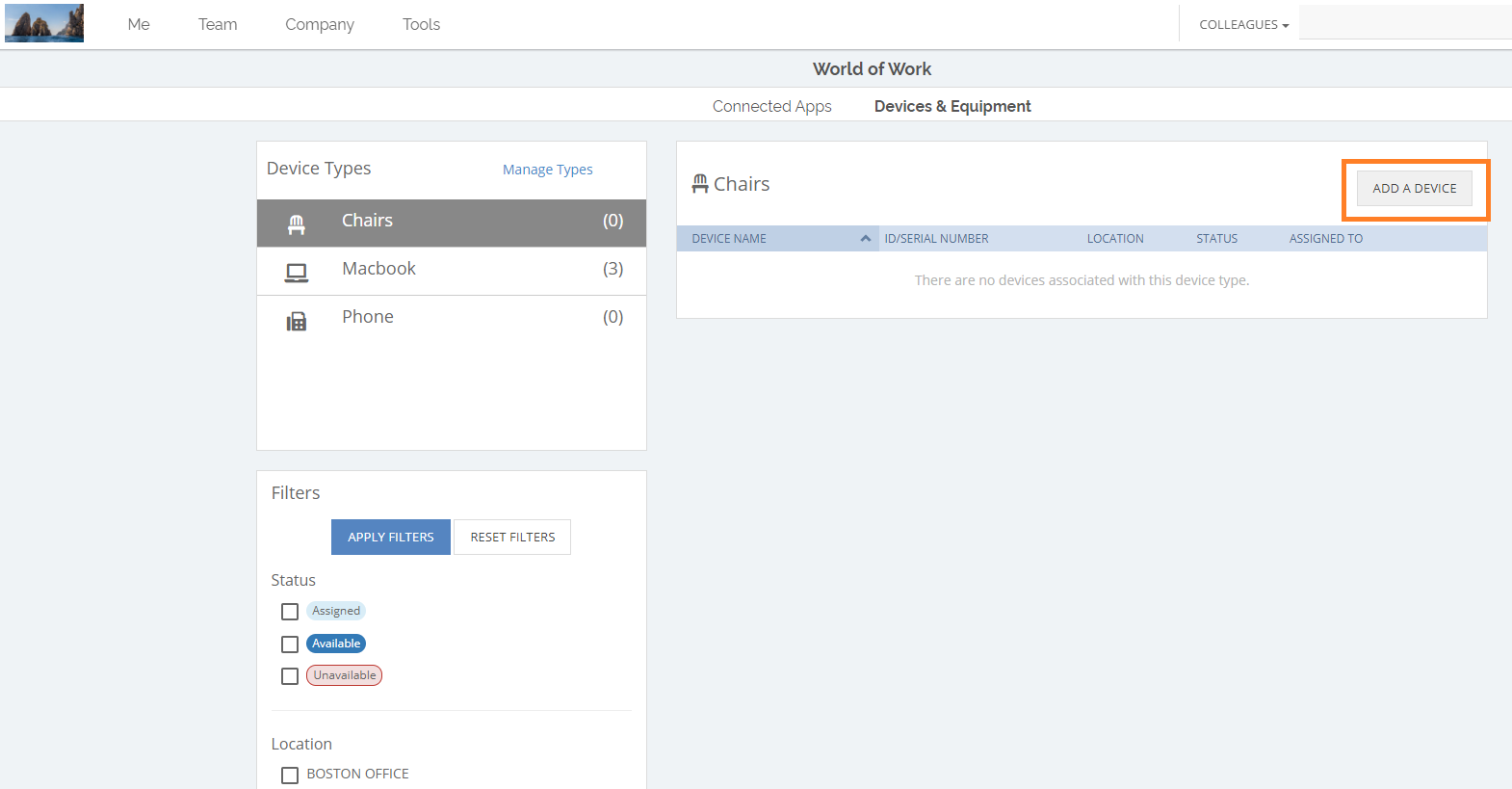Click the Macbook count (3)
This screenshot has height=789, width=1512.
(x=613, y=269)
